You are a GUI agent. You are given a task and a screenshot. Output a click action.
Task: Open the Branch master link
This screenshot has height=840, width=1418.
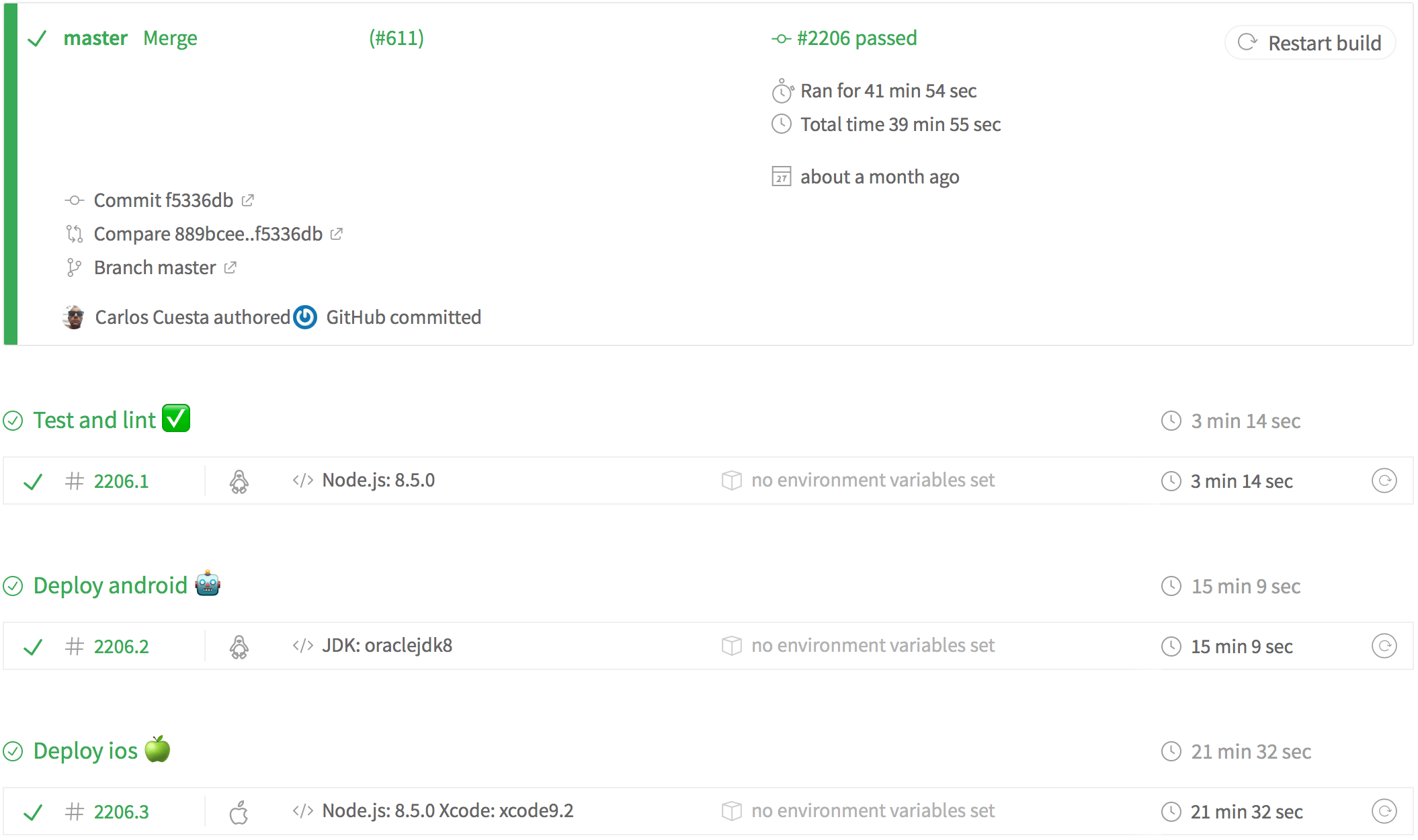(x=155, y=267)
